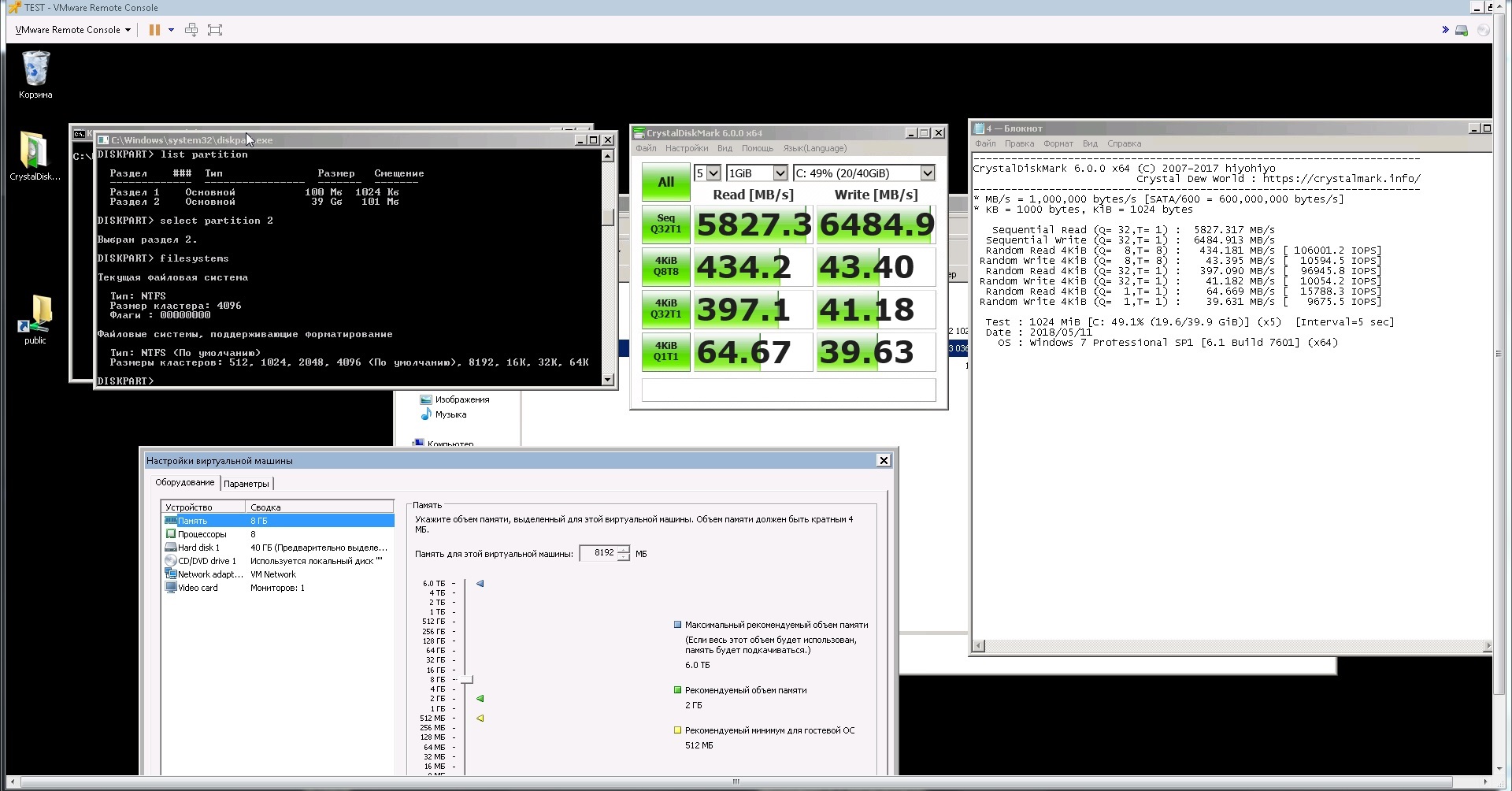Viewport: 1512px width, 791px height.
Task: Open Музыка library in Explorer
Action: pyautogui.click(x=443, y=414)
